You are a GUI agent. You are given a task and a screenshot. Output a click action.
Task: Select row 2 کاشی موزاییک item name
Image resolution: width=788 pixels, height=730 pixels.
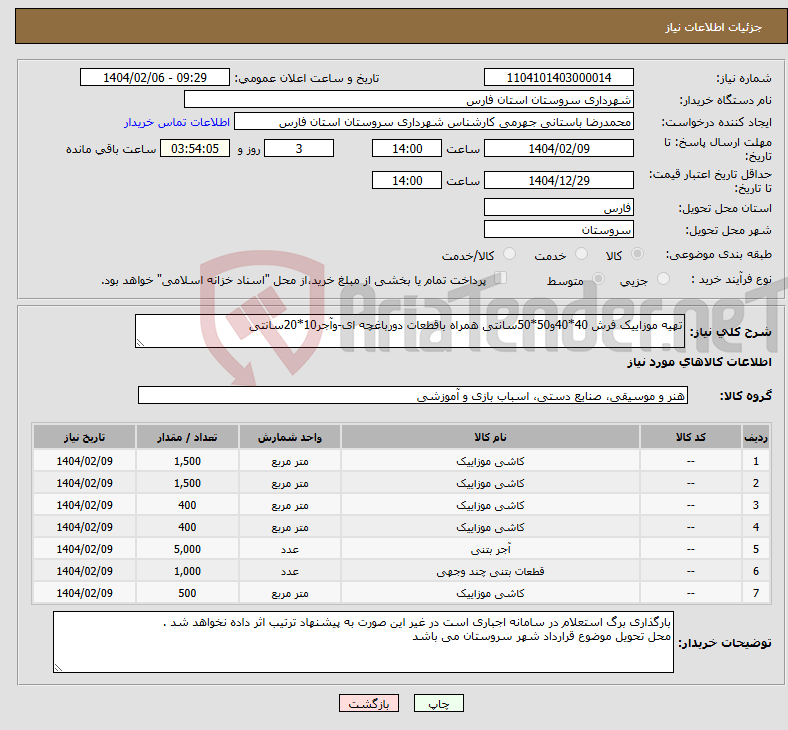pyautogui.click(x=490, y=483)
